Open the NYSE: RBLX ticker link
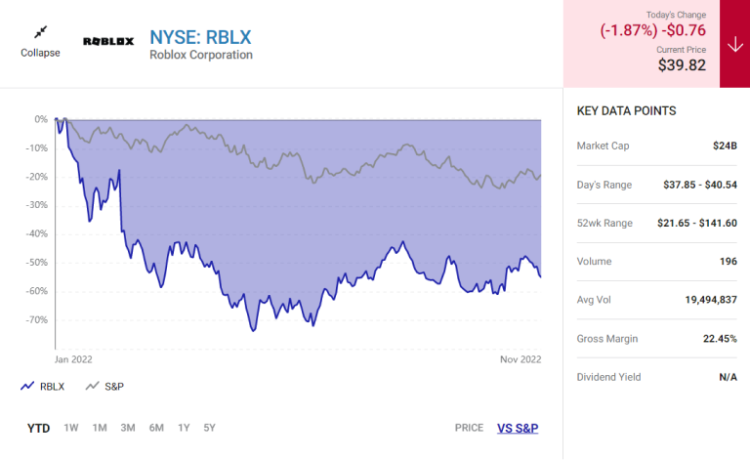This screenshot has height=460, width=750. pos(200,37)
